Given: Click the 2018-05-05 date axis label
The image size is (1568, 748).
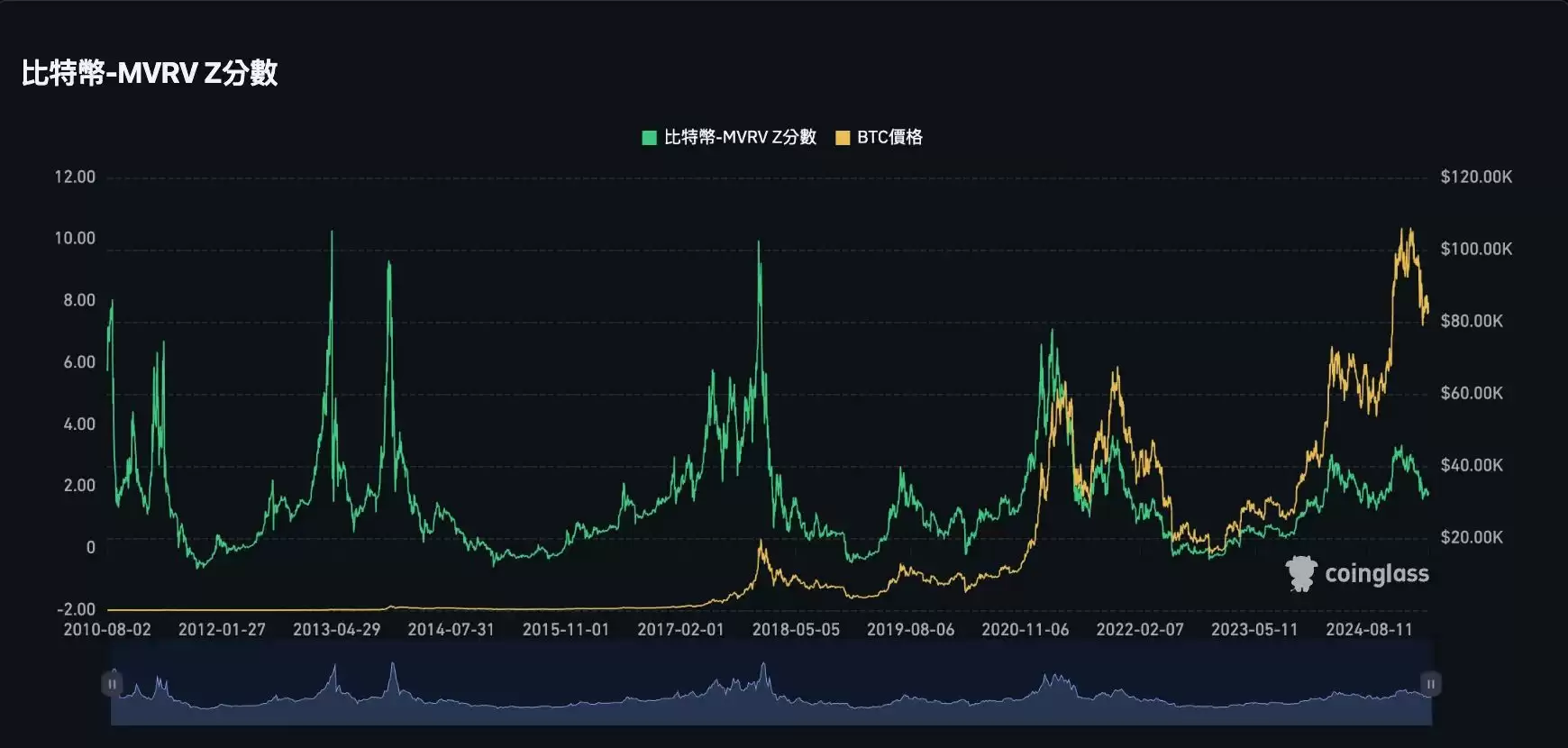Looking at the screenshot, I should coord(796,630).
